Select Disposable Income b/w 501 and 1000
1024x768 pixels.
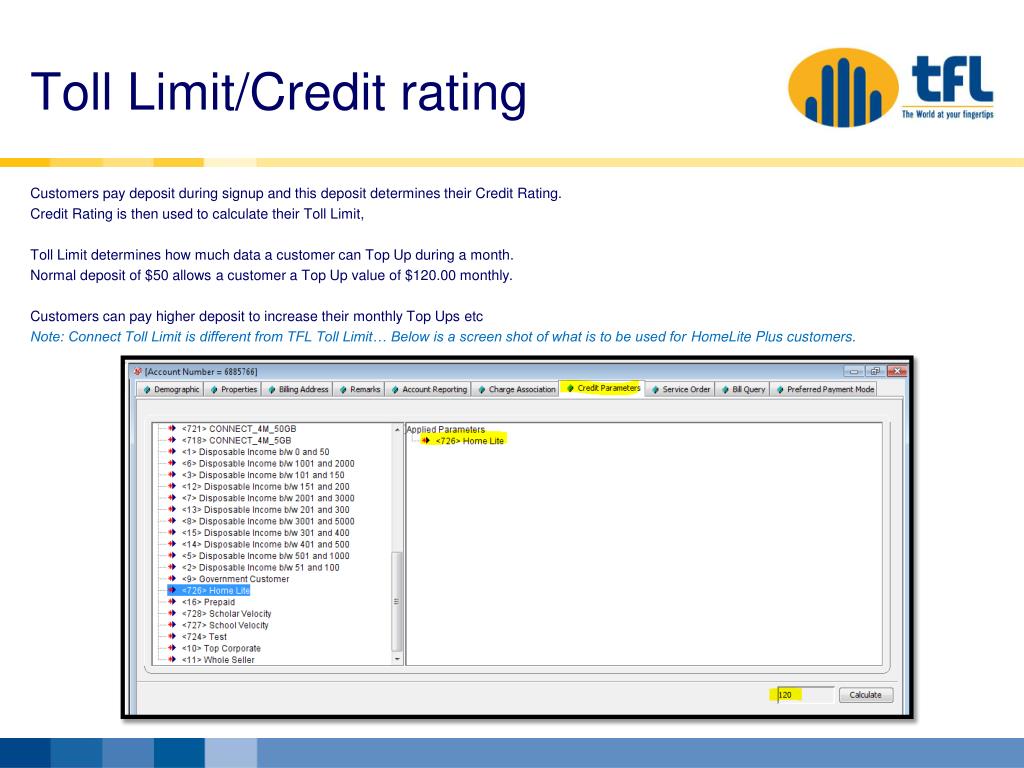click(x=265, y=556)
